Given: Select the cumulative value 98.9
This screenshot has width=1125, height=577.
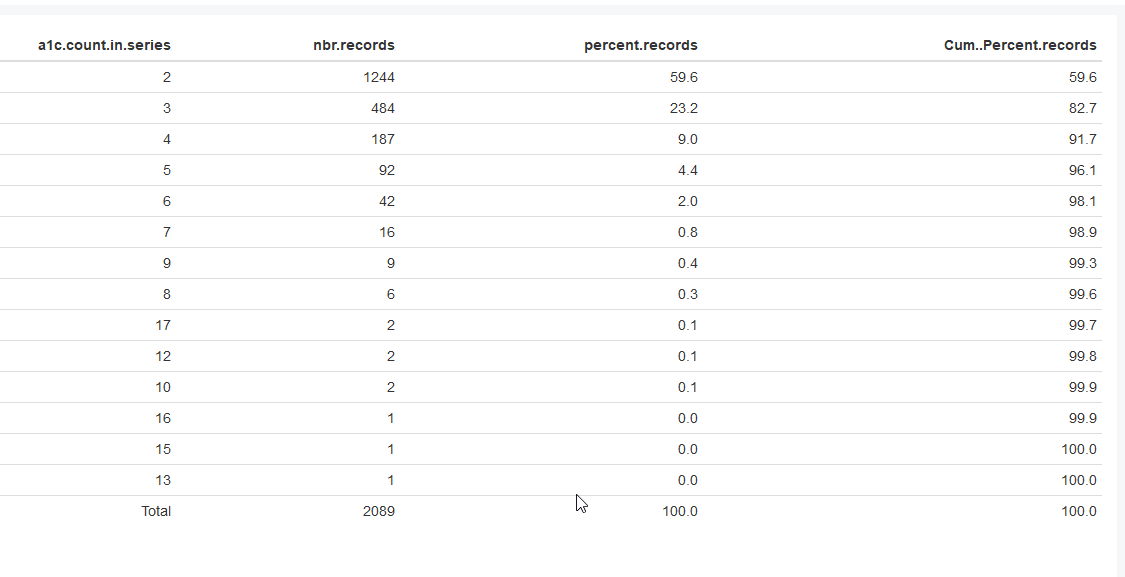Looking at the screenshot, I should coord(1082,232).
